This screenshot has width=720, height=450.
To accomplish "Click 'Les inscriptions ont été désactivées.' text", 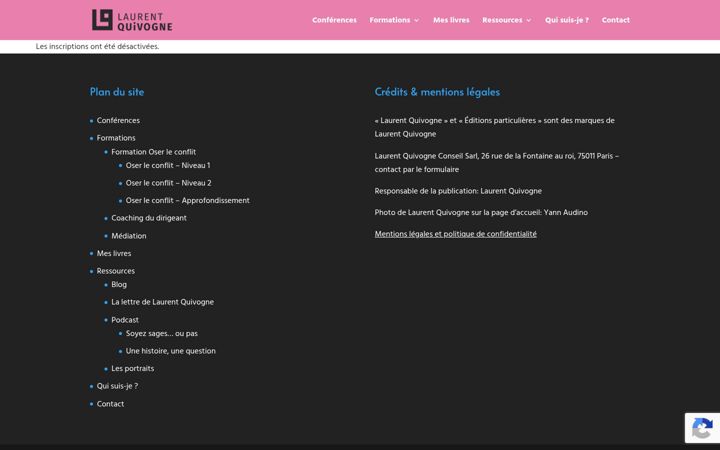I will point(97,46).
